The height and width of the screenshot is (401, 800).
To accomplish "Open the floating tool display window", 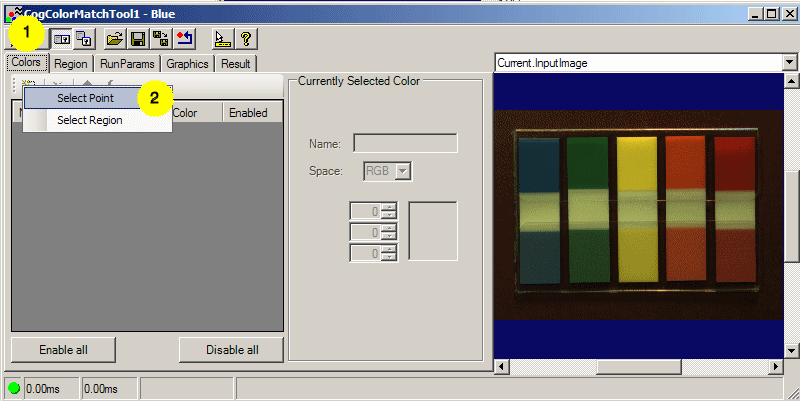I will (84, 39).
